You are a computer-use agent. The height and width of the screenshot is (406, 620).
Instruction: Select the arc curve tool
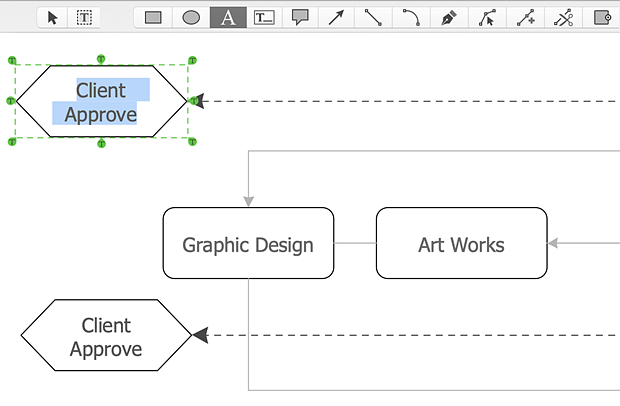[411, 17]
